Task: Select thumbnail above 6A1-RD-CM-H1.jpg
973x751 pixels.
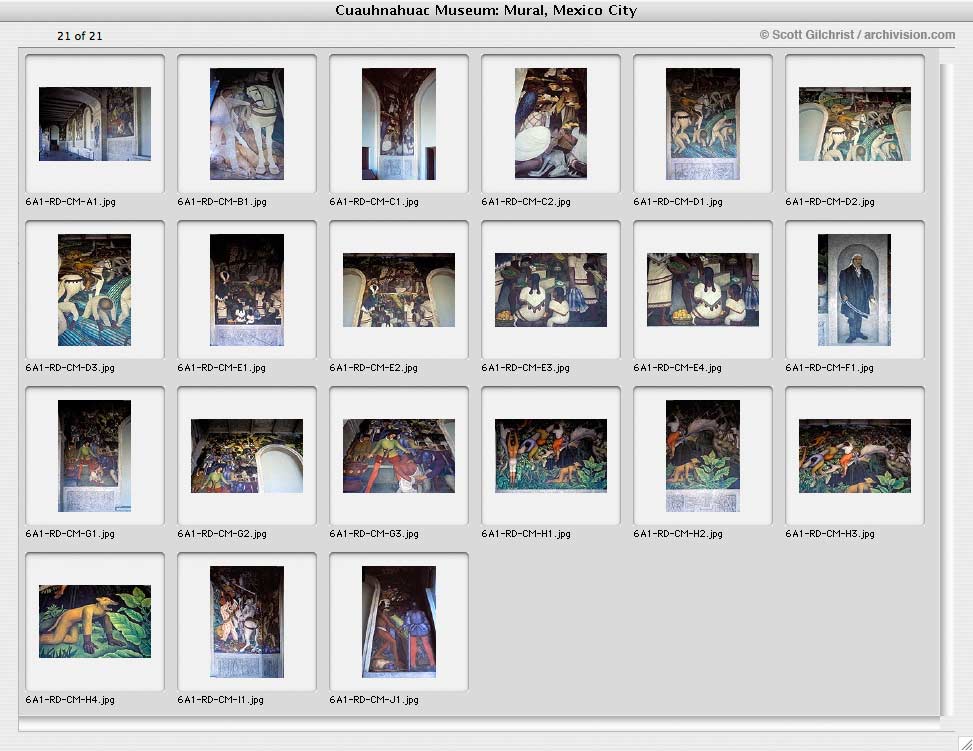Action: click(551, 456)
